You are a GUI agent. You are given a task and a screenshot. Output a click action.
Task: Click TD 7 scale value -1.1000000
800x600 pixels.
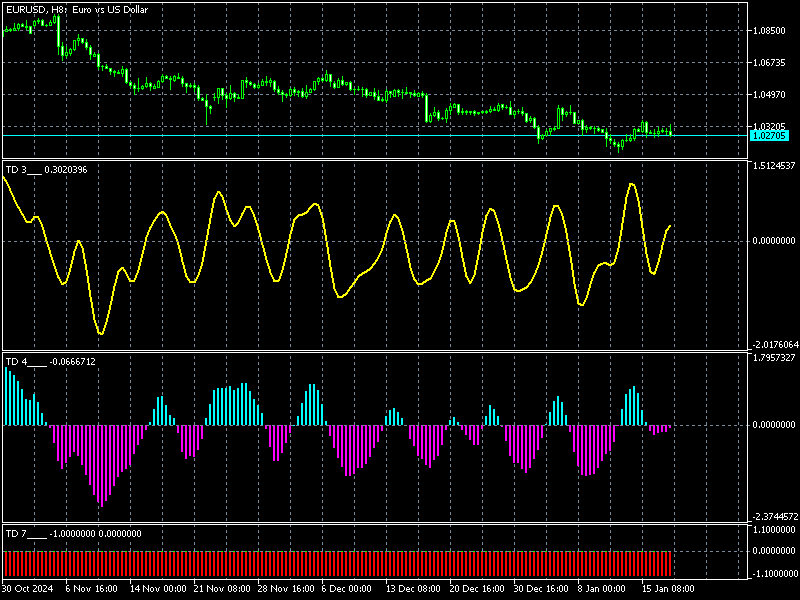click(x=774, y=574)
